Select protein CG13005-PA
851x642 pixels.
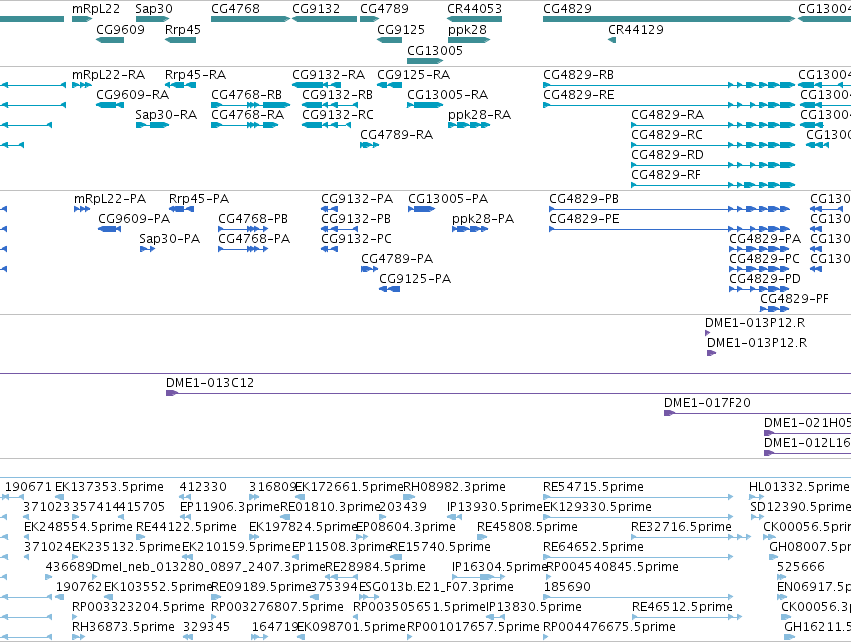pos(422,209)
